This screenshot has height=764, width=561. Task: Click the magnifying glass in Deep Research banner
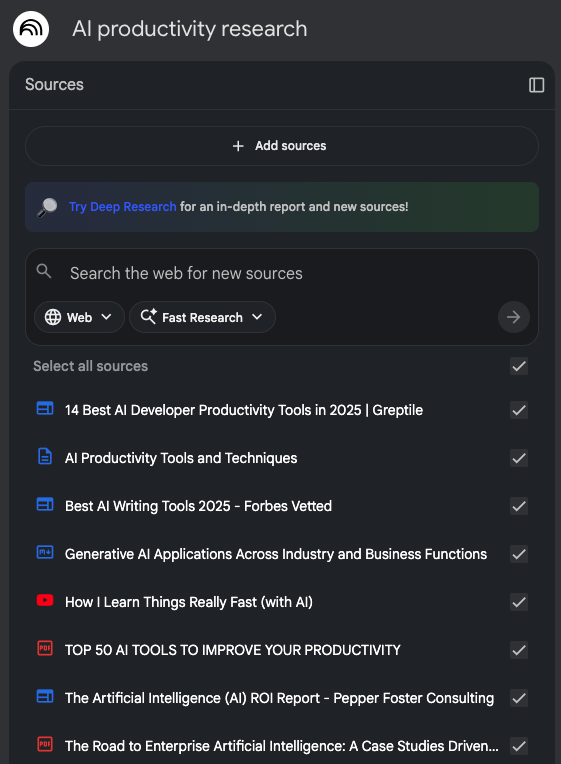(x=47, y=207)
